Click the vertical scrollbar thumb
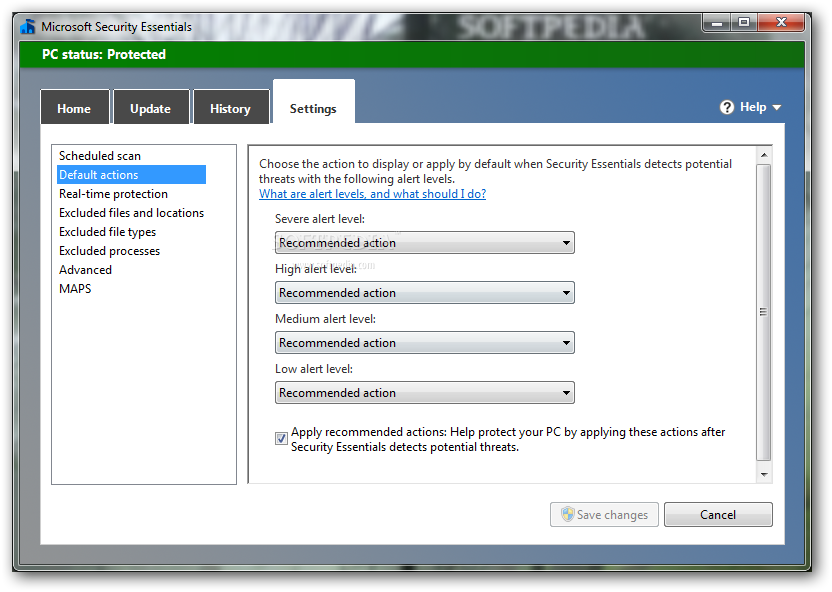The image size is (832, 592). 764,312
